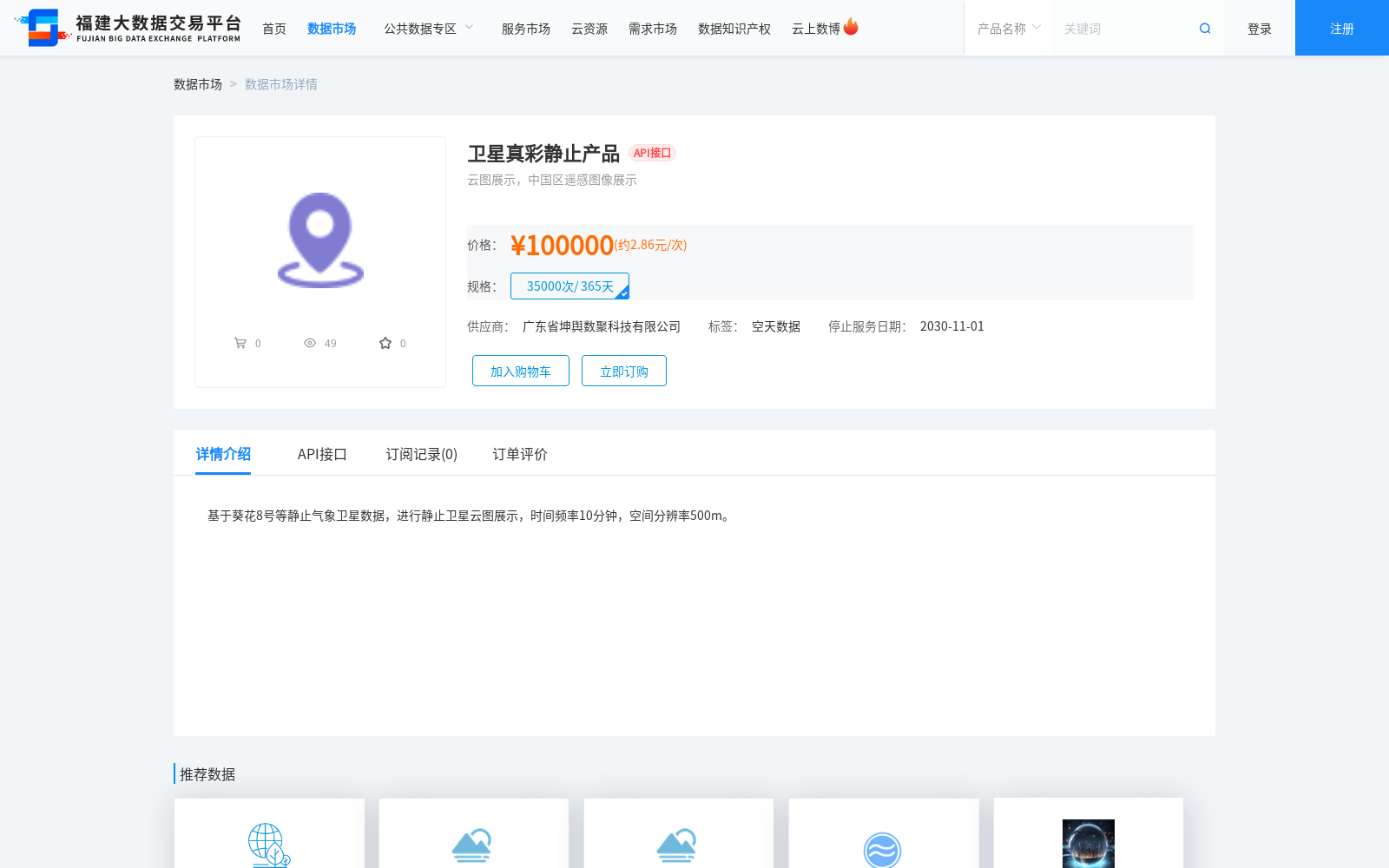Open the dark globe photo recommended card
The width and height of the screenshot is (1389, 868).
[x=1089, y=833]
